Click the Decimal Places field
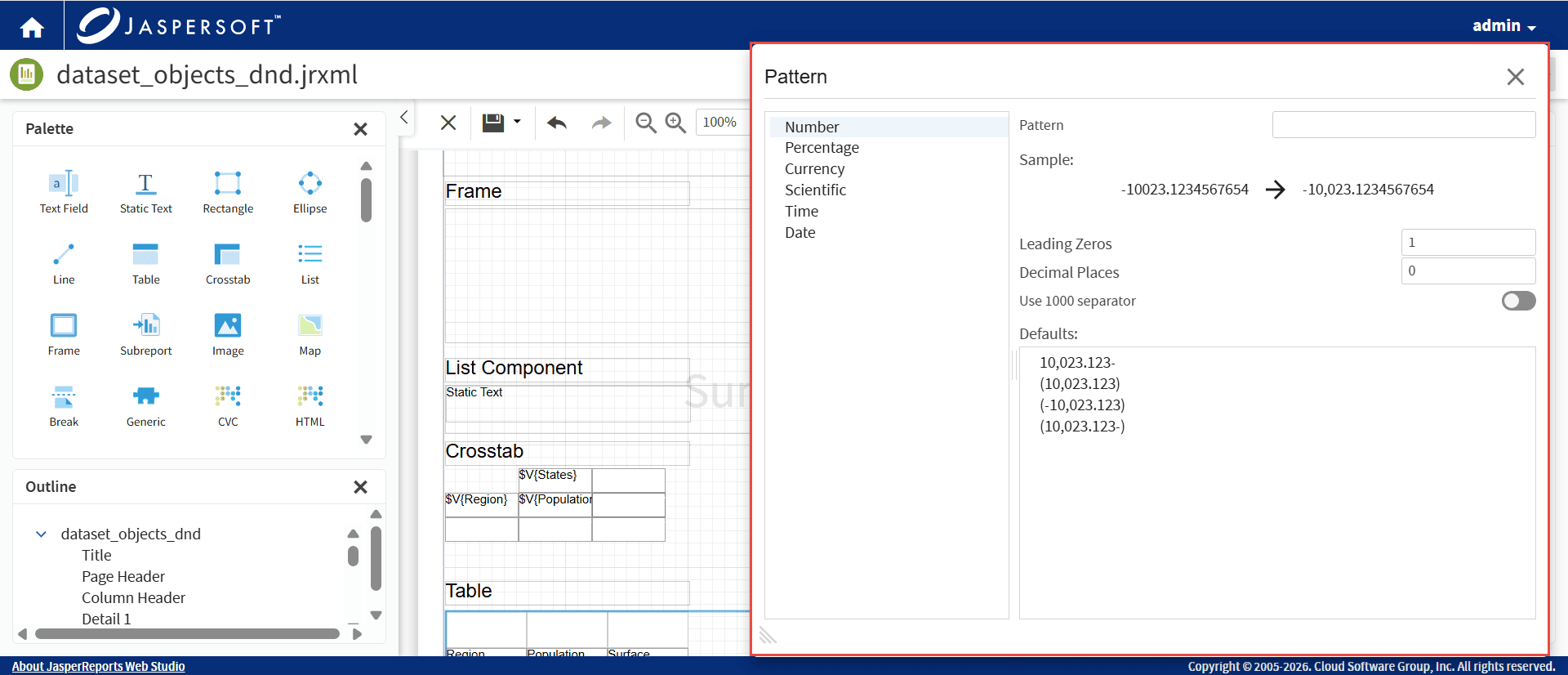Screen dimensions: 1568x675 pyautogui.click(x=1468, y=271)
